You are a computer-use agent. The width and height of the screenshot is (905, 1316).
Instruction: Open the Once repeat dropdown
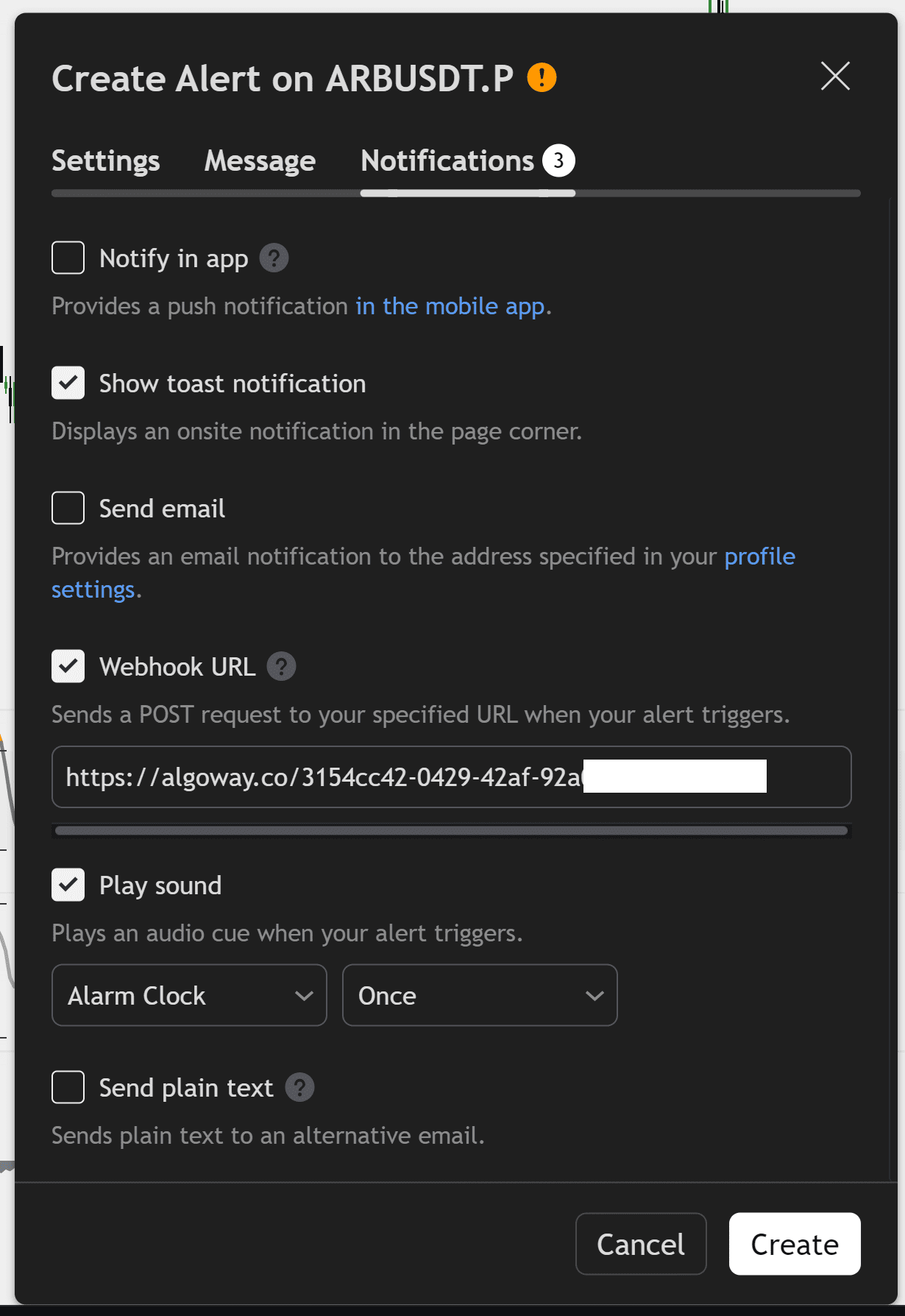point(480,995)
